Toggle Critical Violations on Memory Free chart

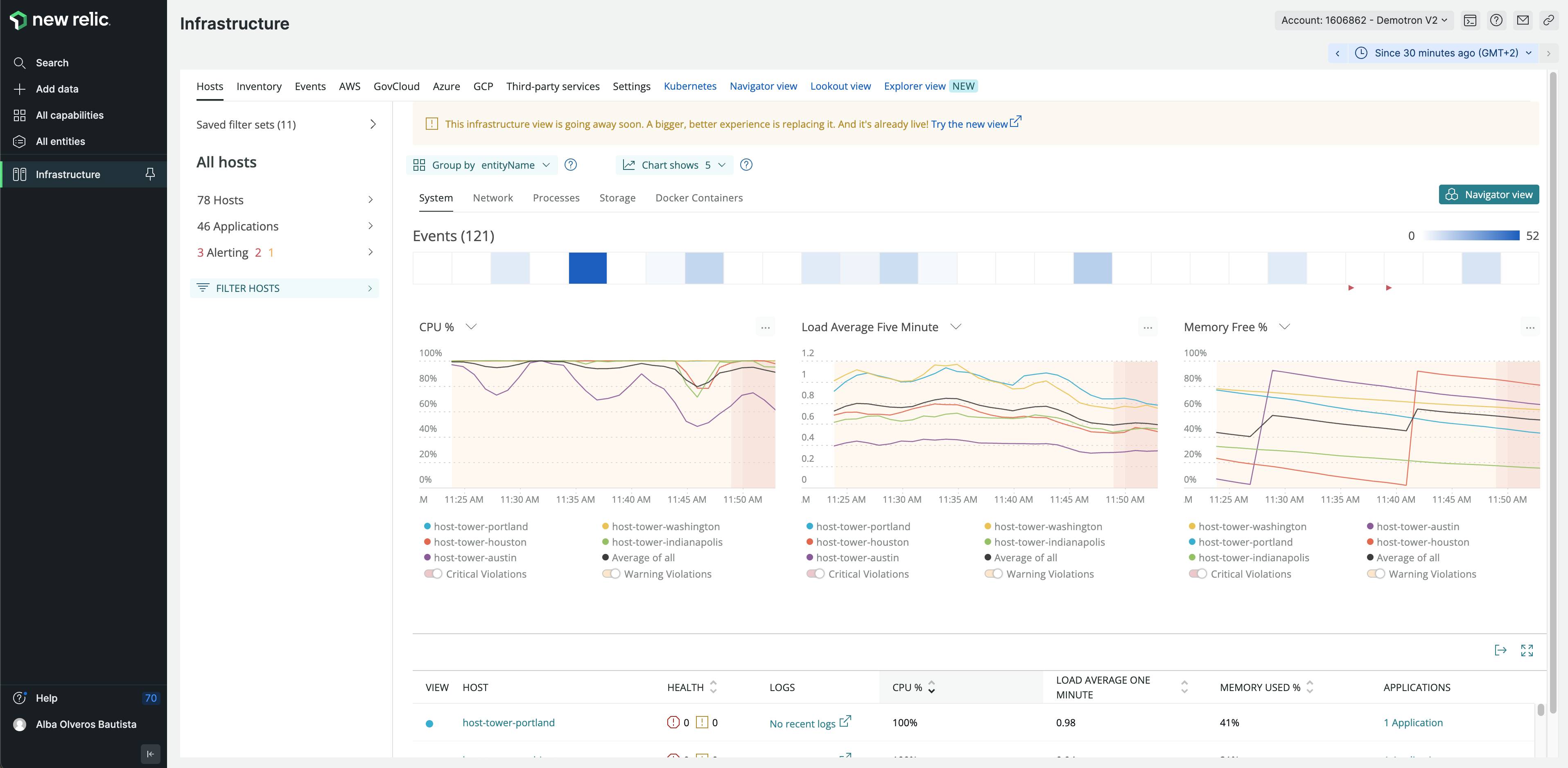pyautogui.click(x=1198, y=574)
